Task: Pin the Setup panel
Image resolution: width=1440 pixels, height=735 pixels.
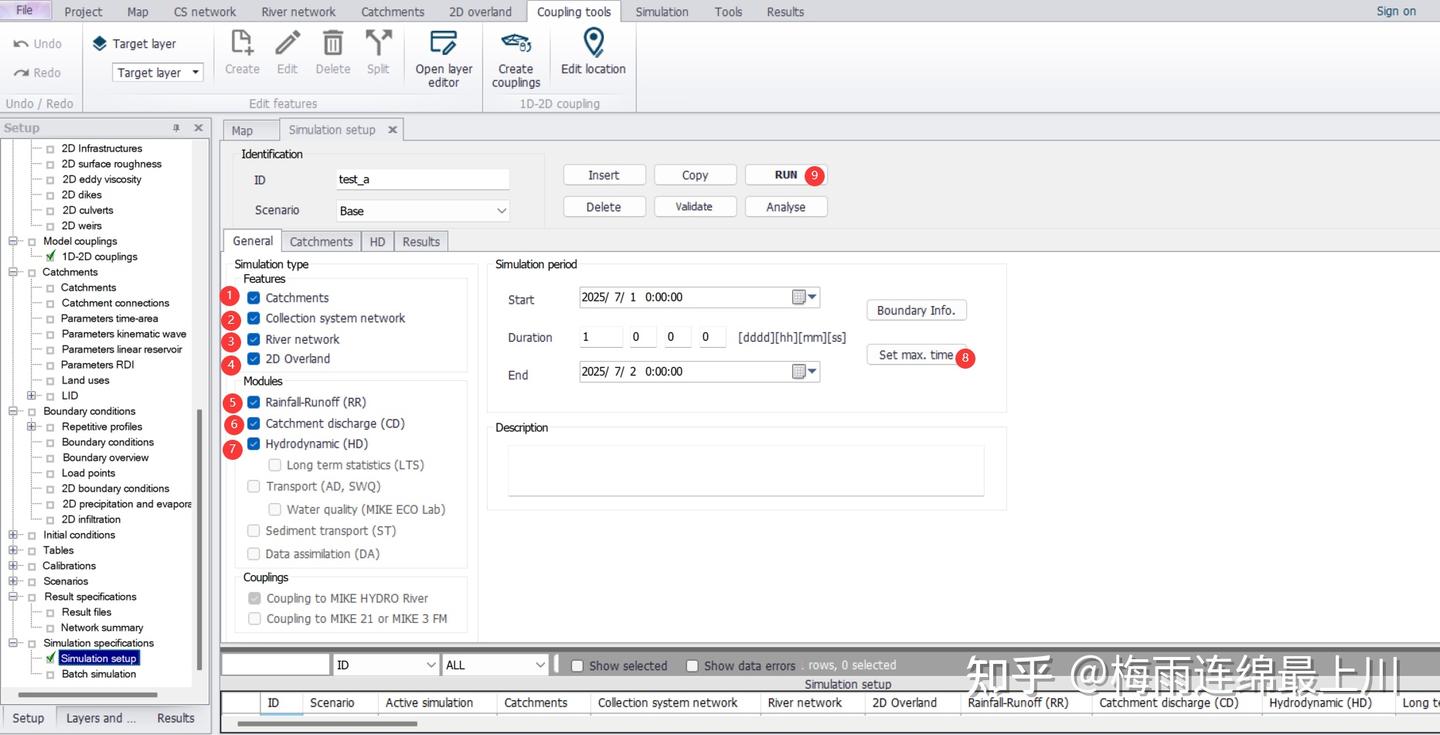Action: coord(177,128)
